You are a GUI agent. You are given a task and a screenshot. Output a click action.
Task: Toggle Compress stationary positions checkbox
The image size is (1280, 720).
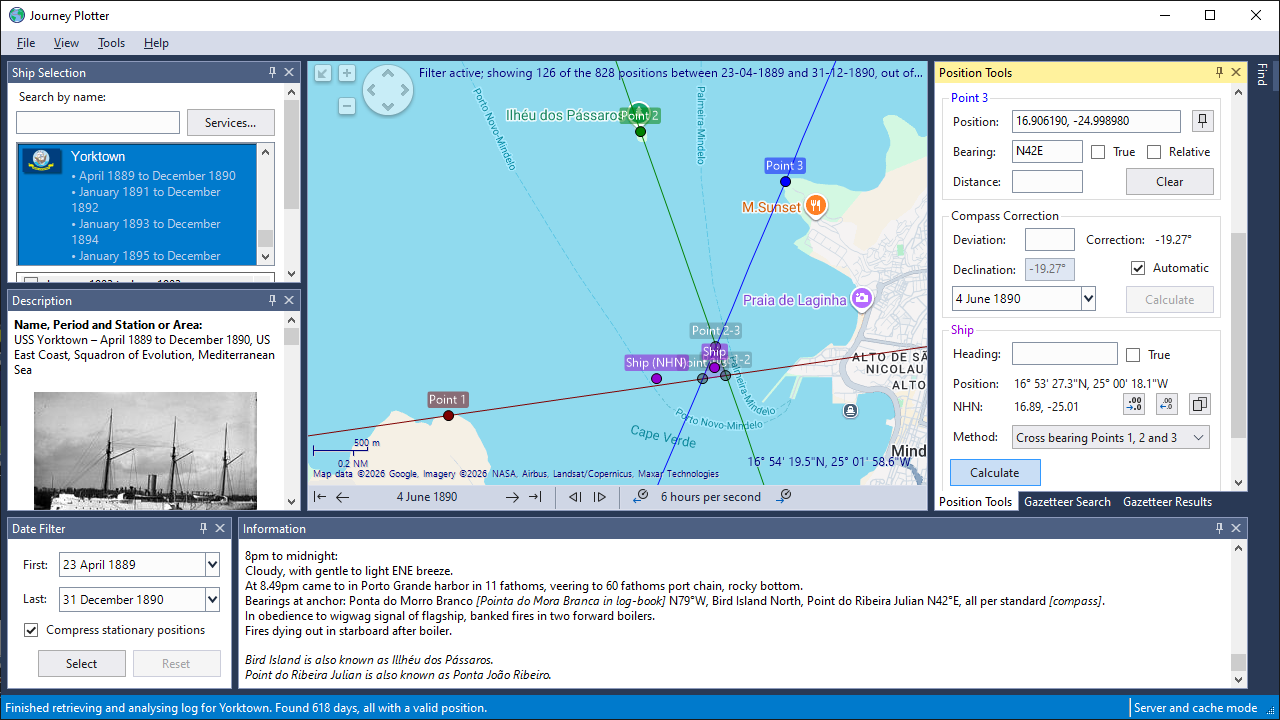(x=31, y=630)
